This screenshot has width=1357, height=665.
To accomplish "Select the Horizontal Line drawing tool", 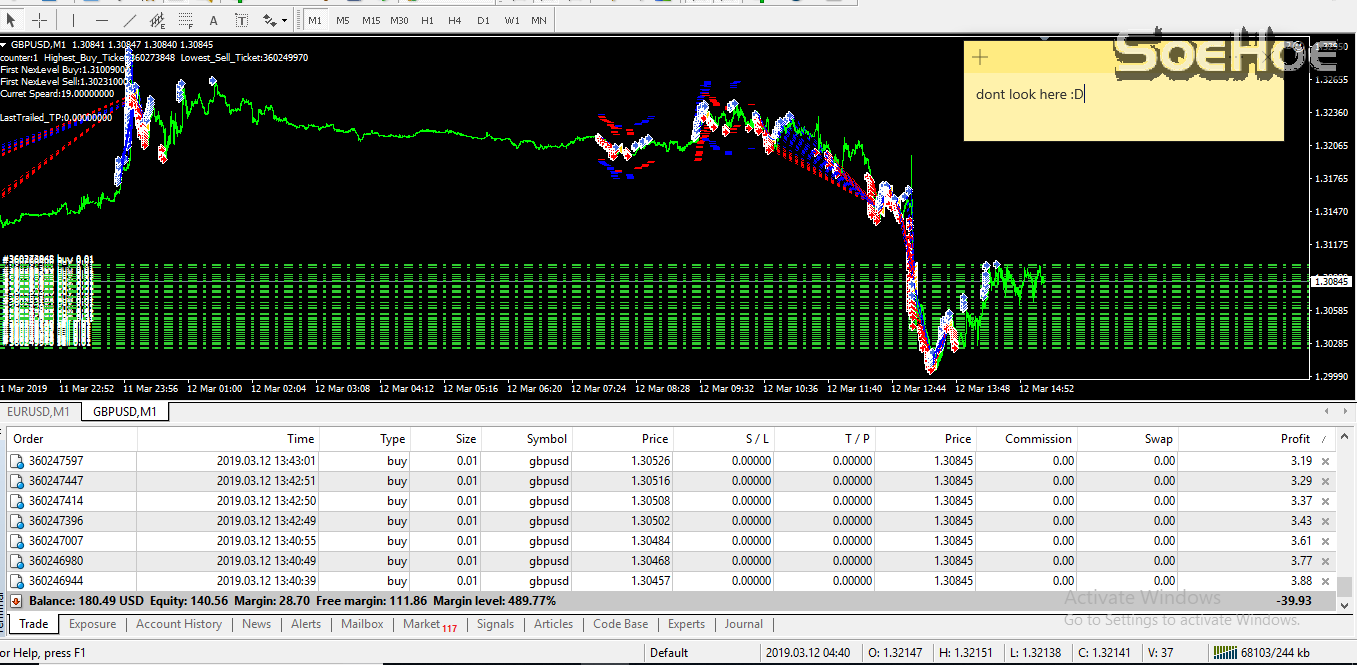I will pos(100,19).
